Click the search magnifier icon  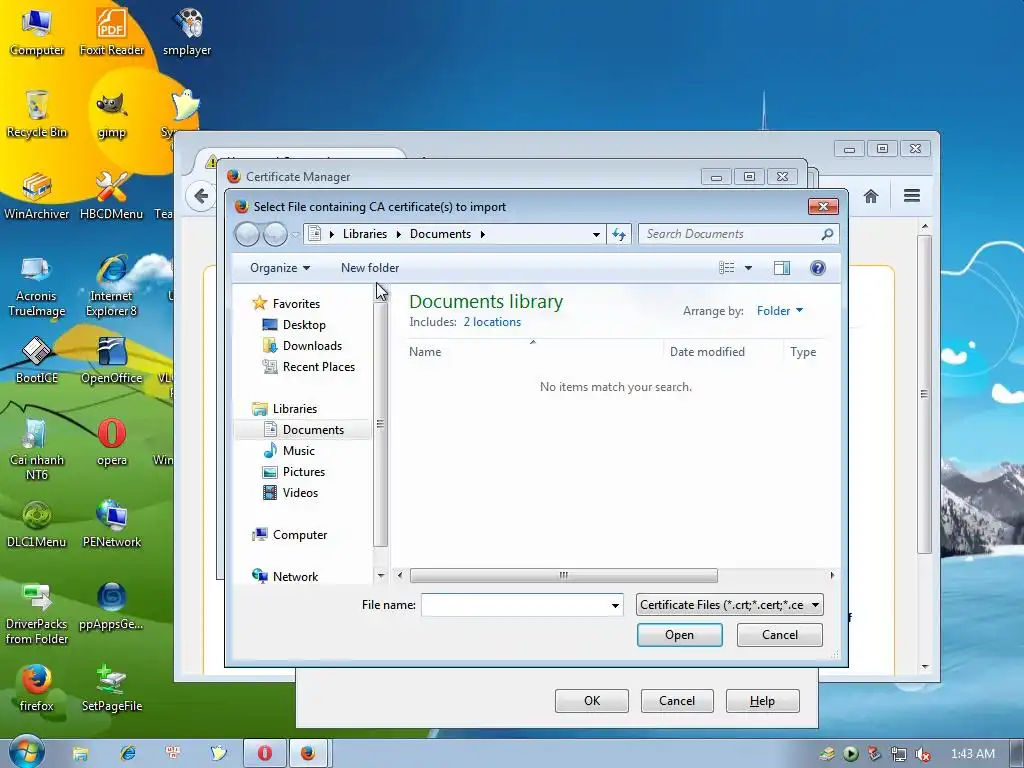tap(827, 234)
